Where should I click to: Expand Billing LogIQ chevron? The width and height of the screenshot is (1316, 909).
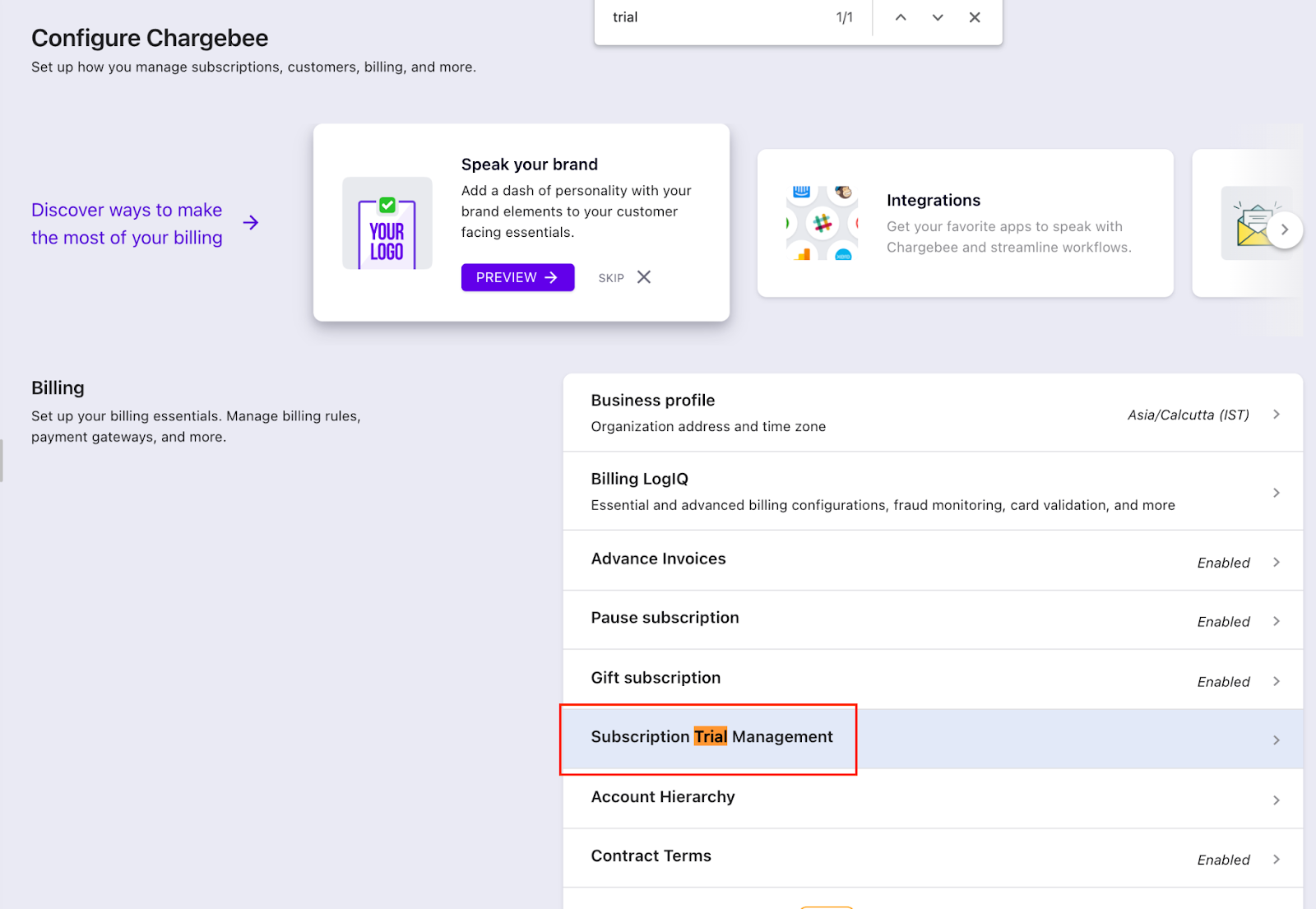1277,493
